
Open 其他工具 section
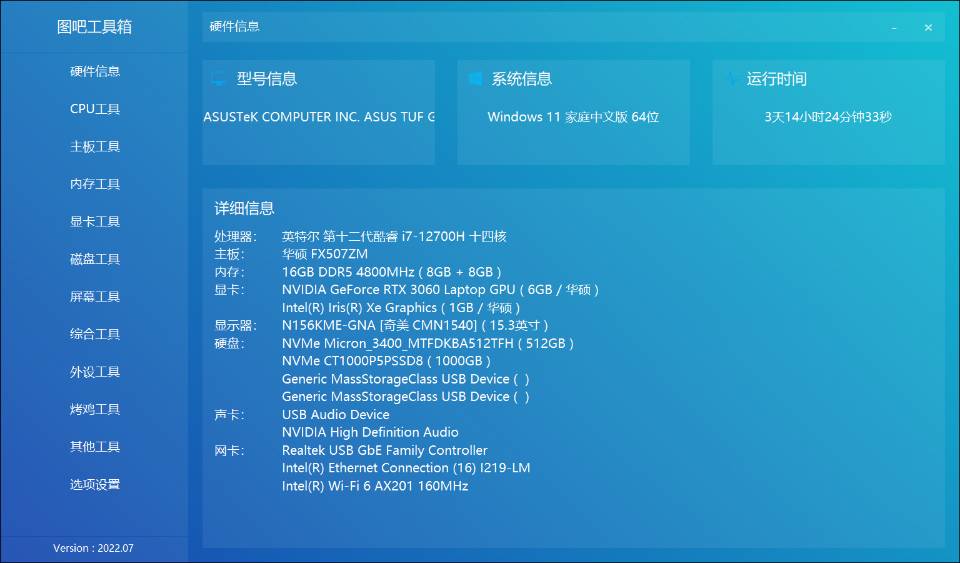click(x=95, y=447)
